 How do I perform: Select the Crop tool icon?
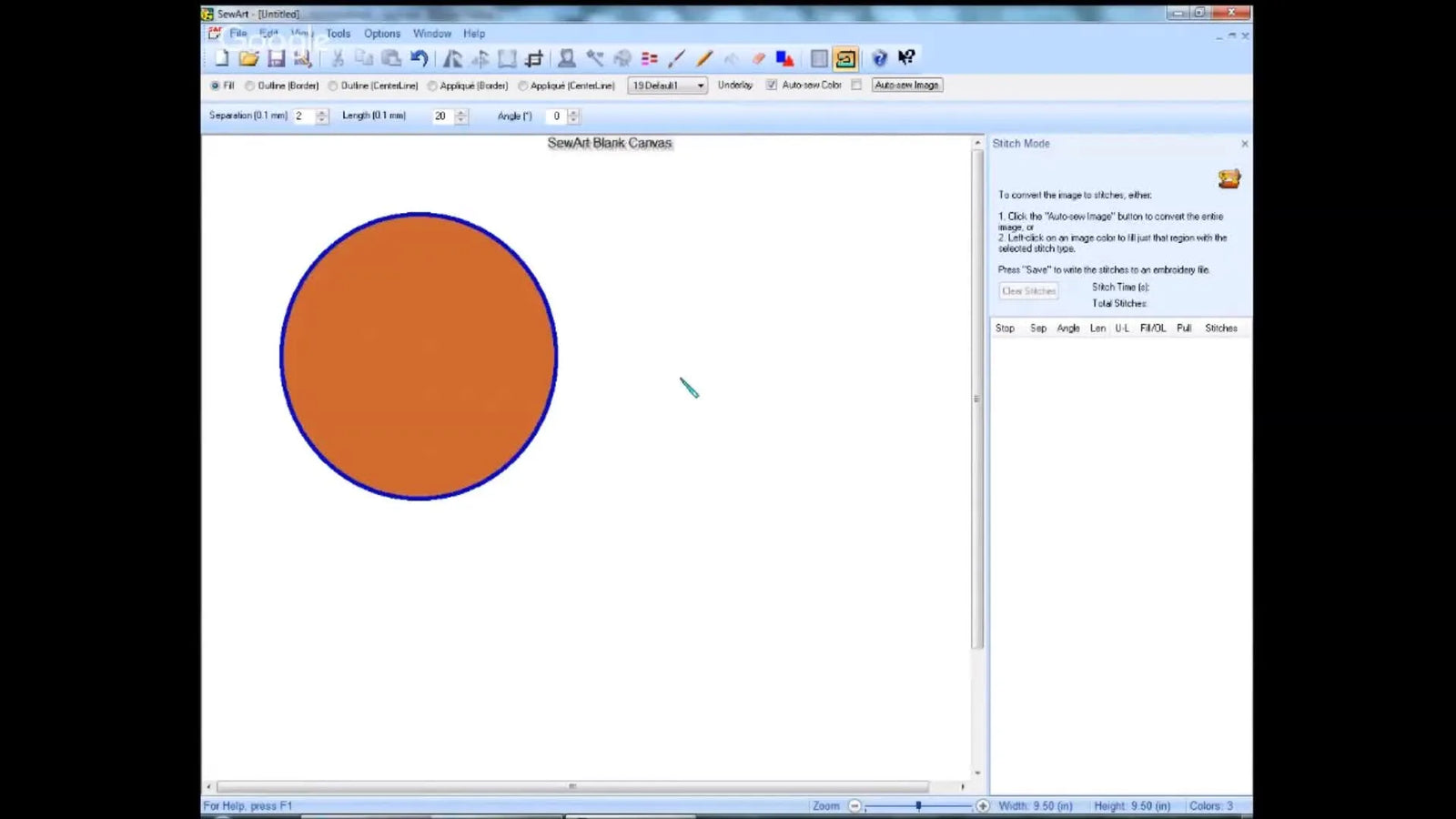(x=534, y=58)
